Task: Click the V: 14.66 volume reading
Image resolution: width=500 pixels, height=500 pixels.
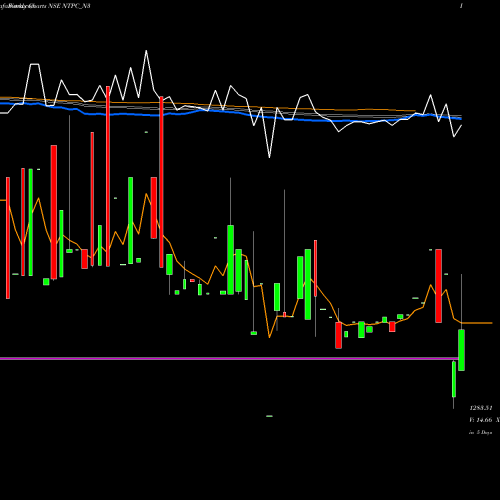Action: coord(481,420)
